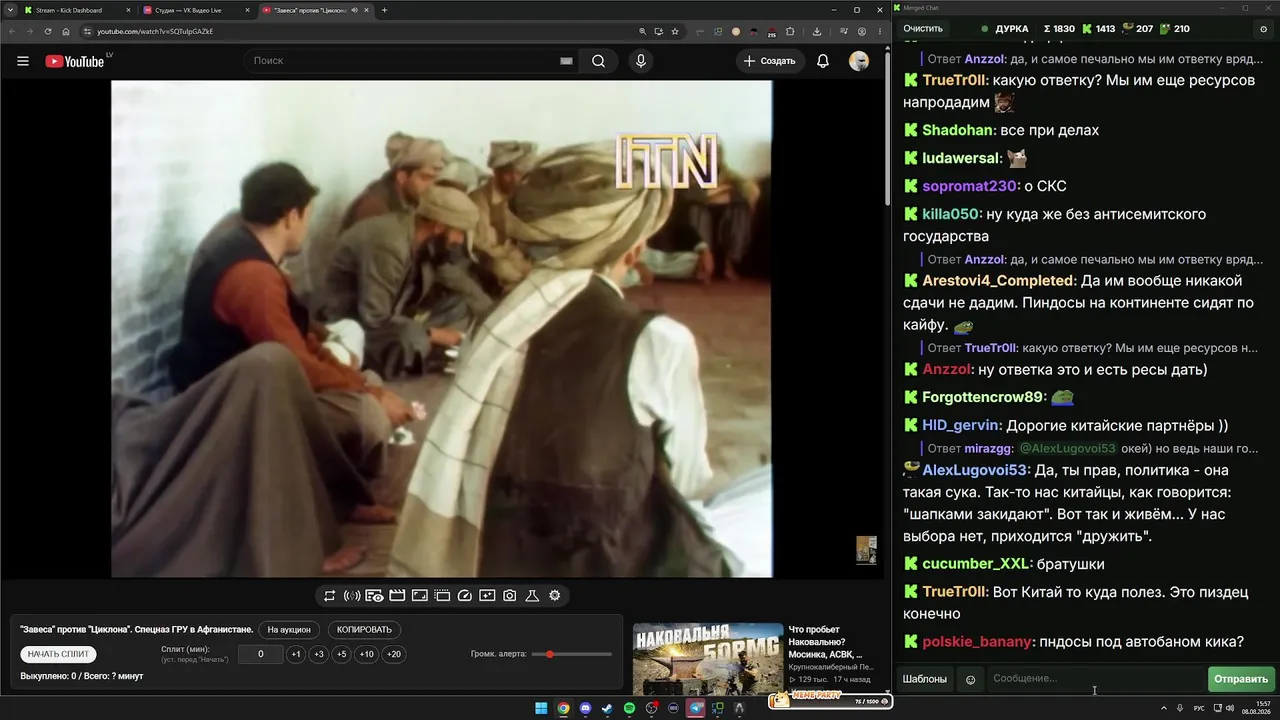Open Telegram from the taskbar
The height and width of the screenshot is (720, 1280).
696,708
